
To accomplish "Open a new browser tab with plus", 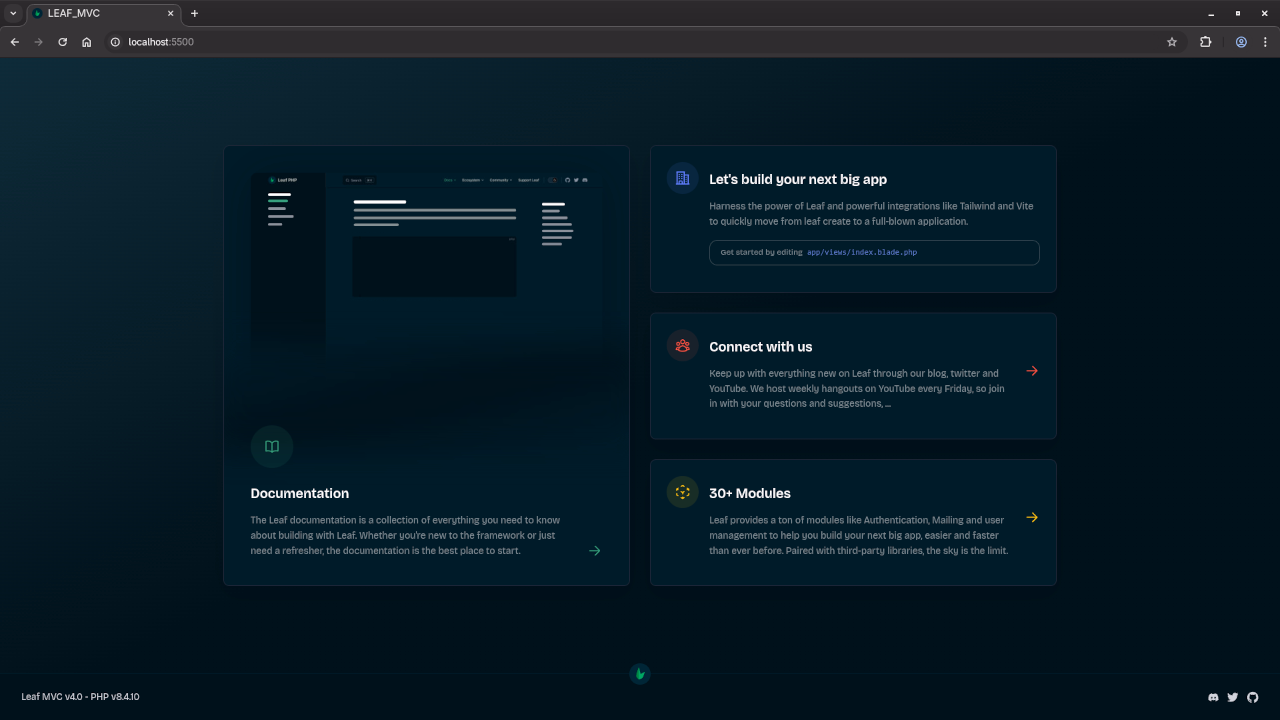I will pos(194,13).
